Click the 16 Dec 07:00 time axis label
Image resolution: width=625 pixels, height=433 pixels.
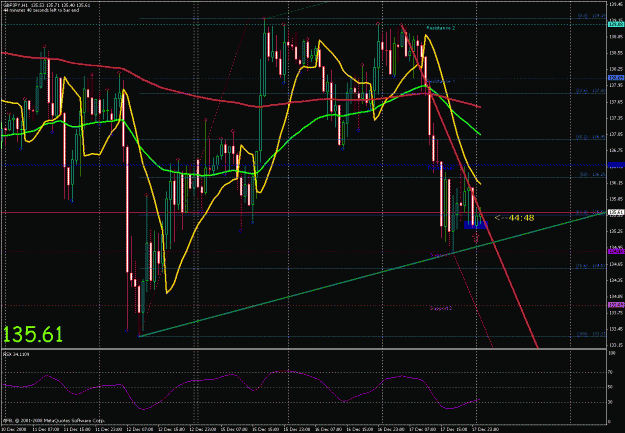click(328, 429)
